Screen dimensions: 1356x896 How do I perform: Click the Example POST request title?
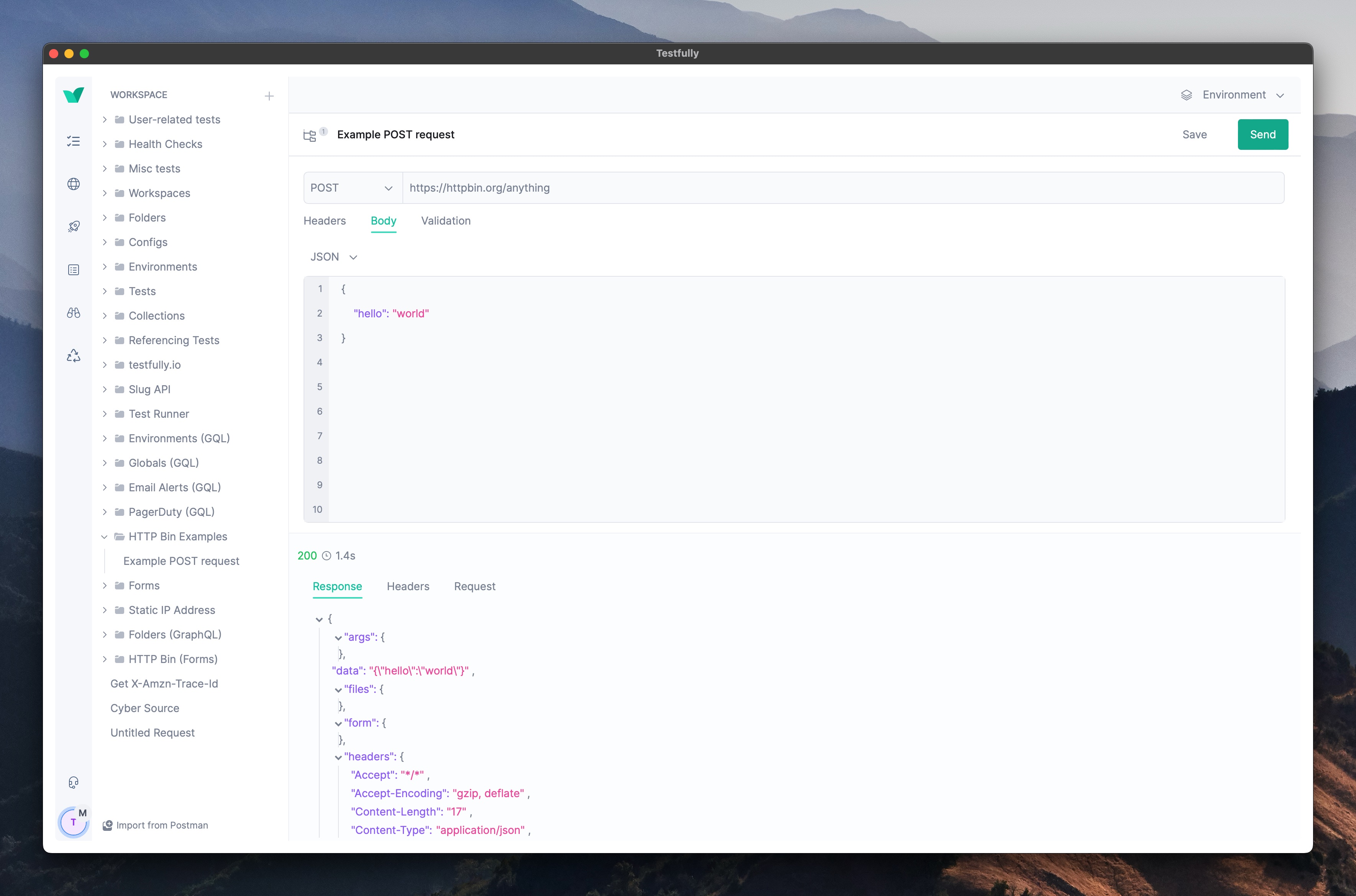click(x=396, y=135)
